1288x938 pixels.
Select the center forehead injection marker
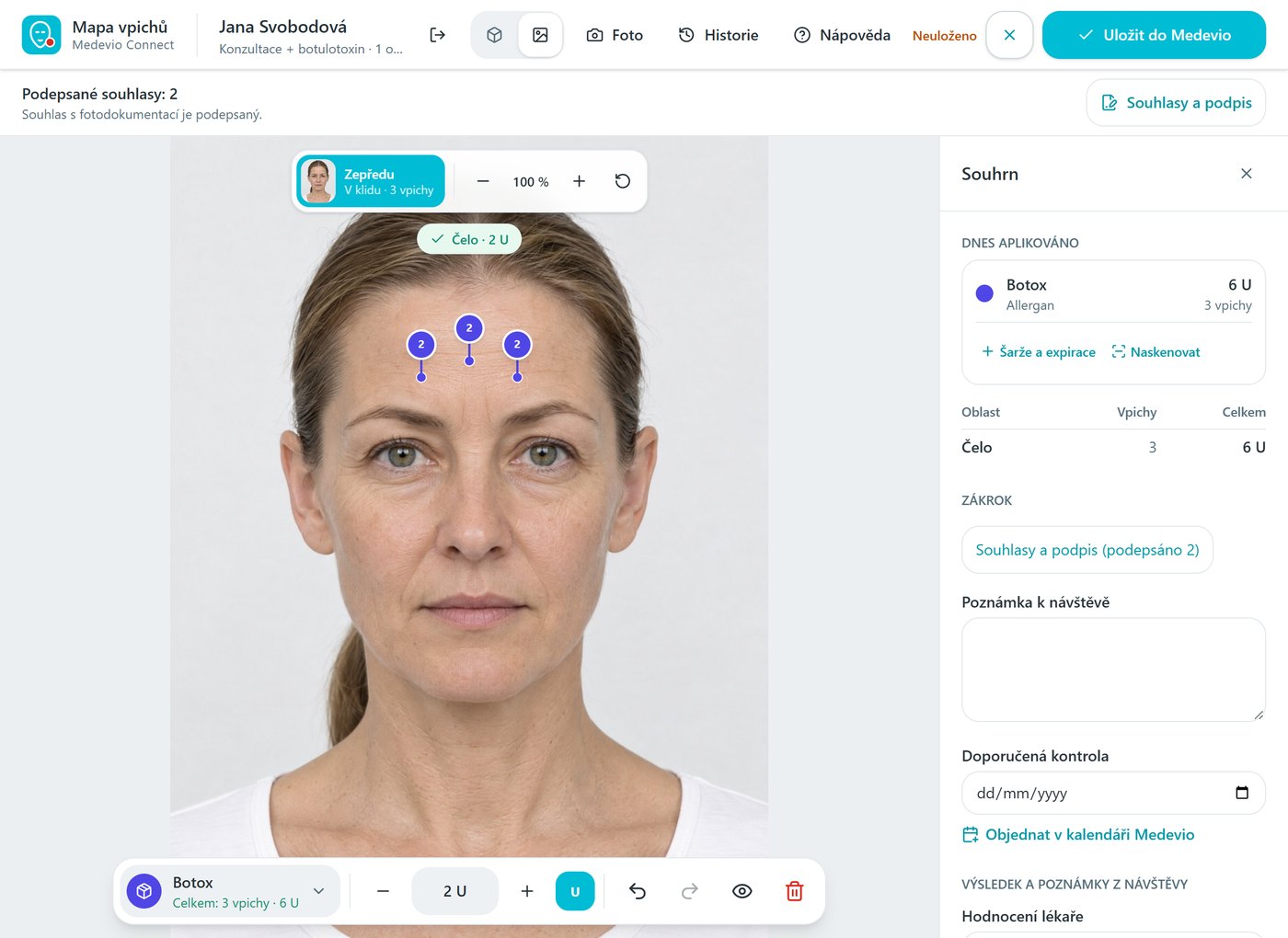469,328
